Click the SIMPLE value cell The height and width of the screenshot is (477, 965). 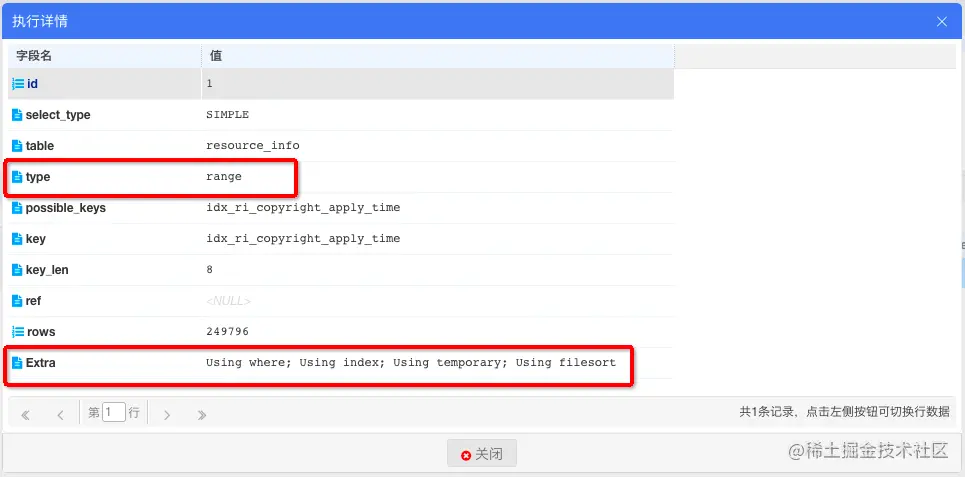point(227,114)
